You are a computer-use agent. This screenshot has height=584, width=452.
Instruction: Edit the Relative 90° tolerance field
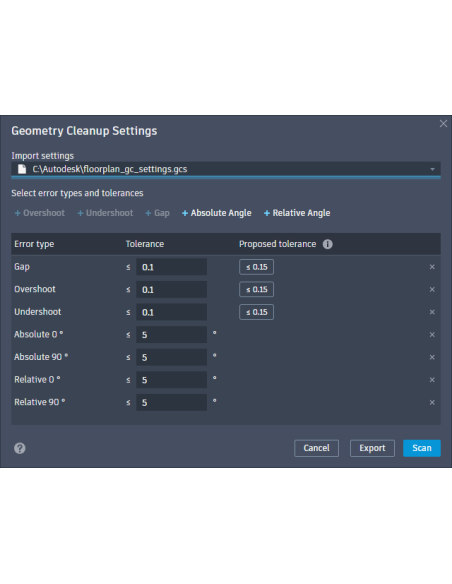pyautogui.click(x=171, y=402)
